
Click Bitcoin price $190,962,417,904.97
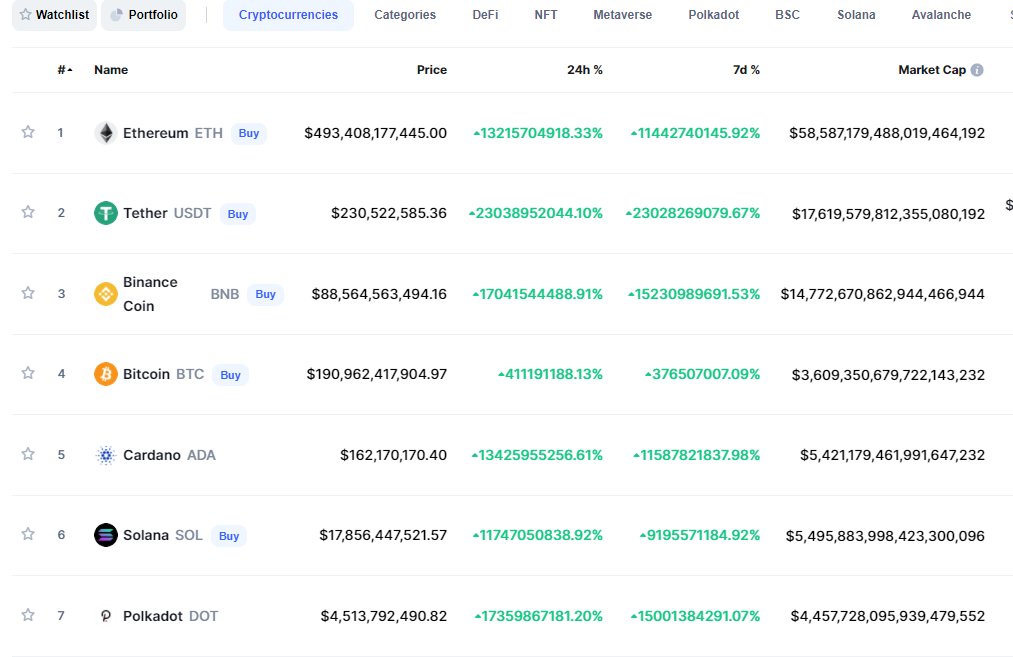(x=377, y=374)
